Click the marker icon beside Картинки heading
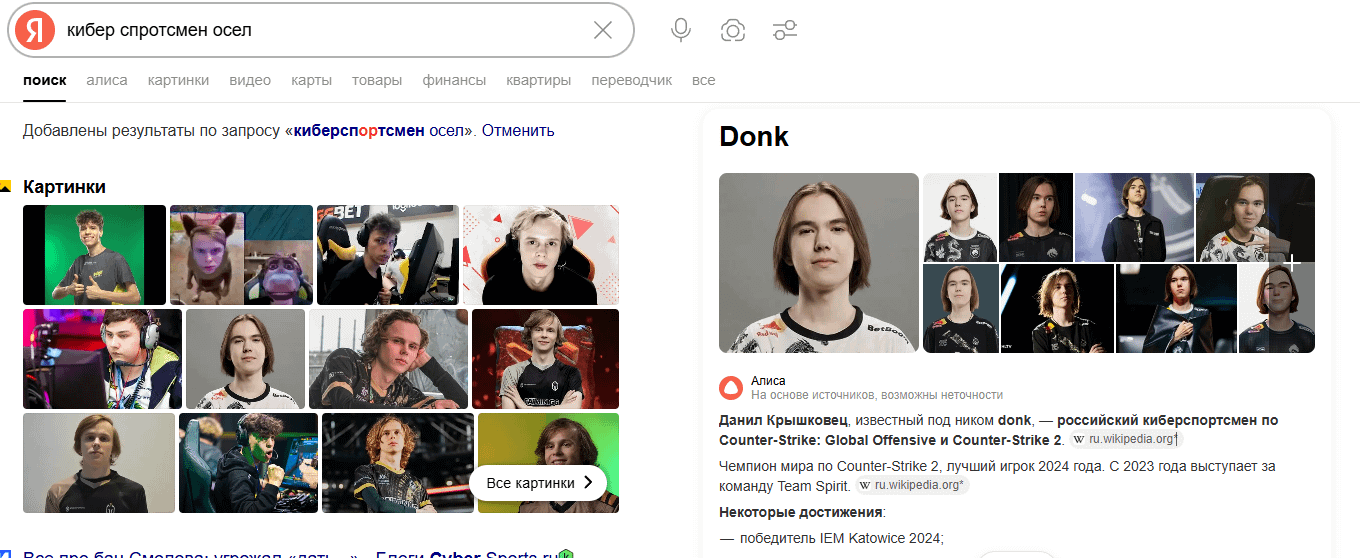1360x558 pixels. tap(6, 187)
